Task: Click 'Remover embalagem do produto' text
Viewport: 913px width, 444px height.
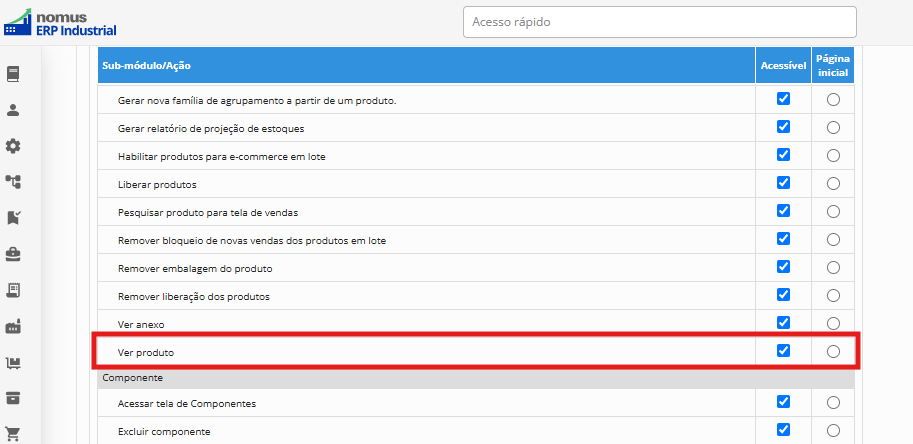Action: coord(195,269)
